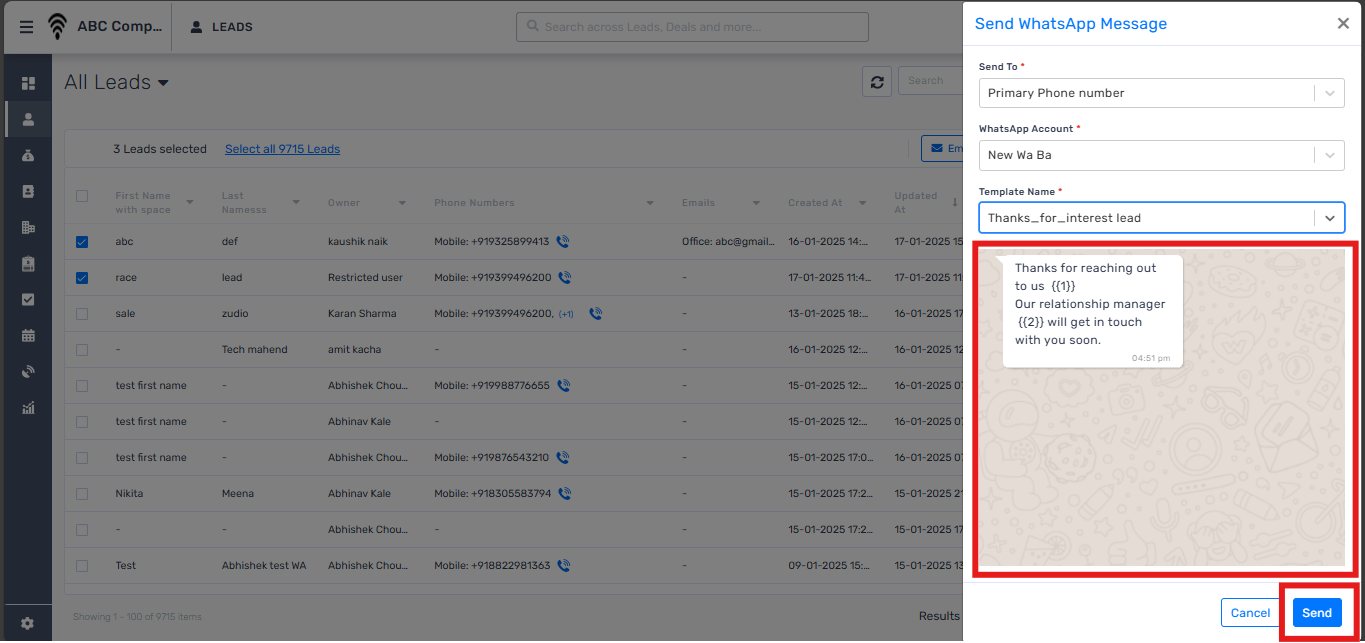Open the Leads person icon in sidebar
This screenshot has height=643, width=1365.
point(28,119)
